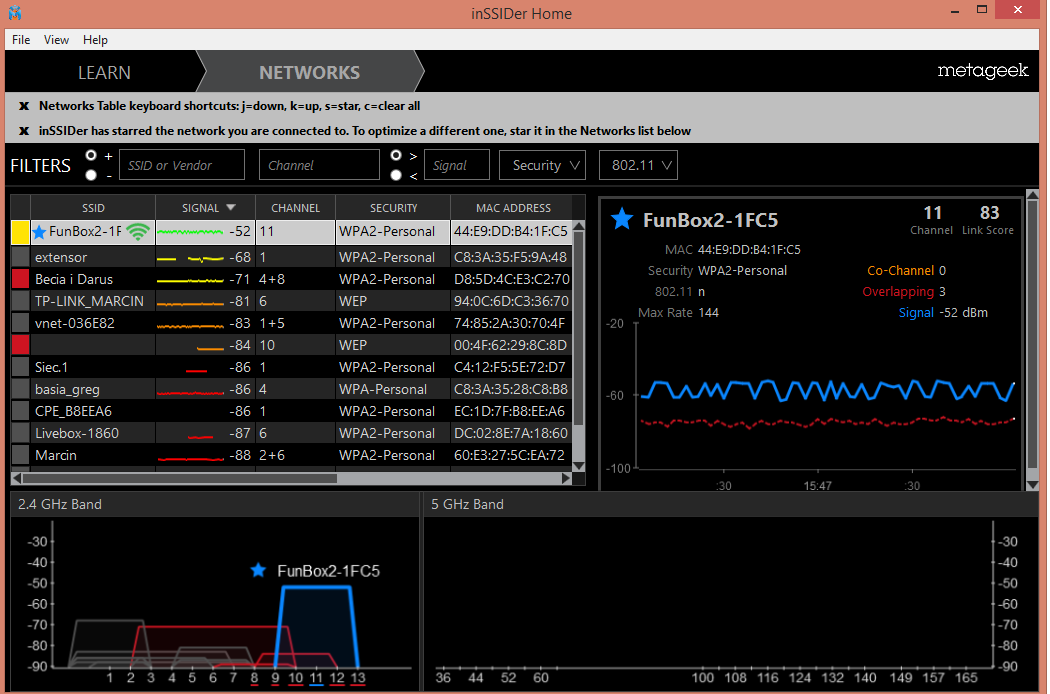Click SIGNAL column sort arrow
The image size is (1050, 694).
pyautogui.click(x=231, y=208)
